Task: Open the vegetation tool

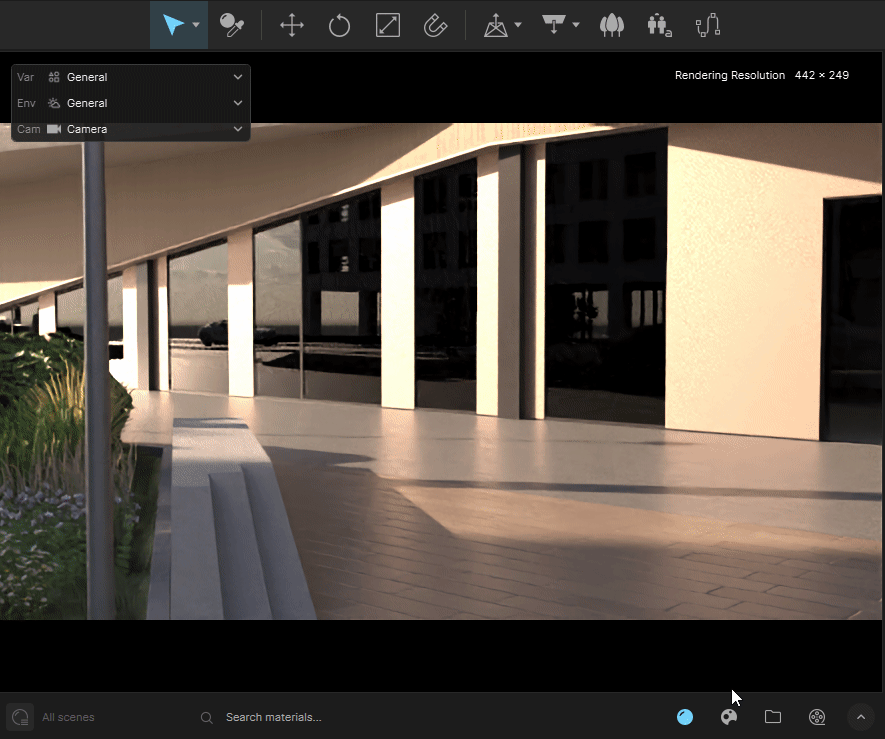Action: click(612, 25)
